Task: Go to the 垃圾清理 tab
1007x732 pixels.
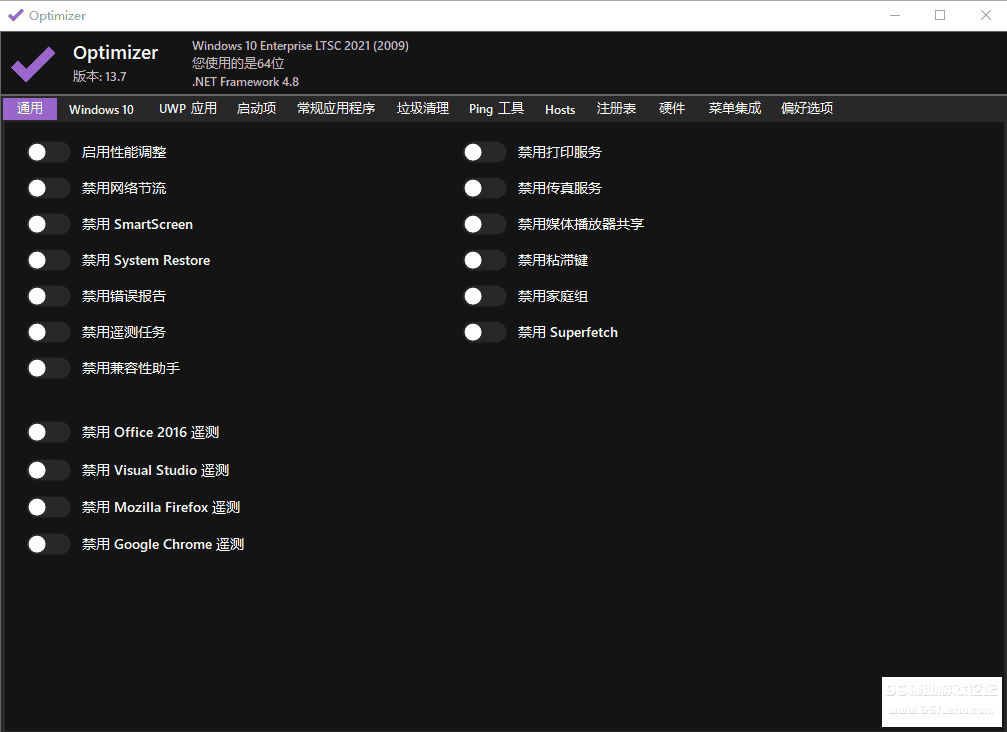Action: pyautogui.click(x=422, y=109)
